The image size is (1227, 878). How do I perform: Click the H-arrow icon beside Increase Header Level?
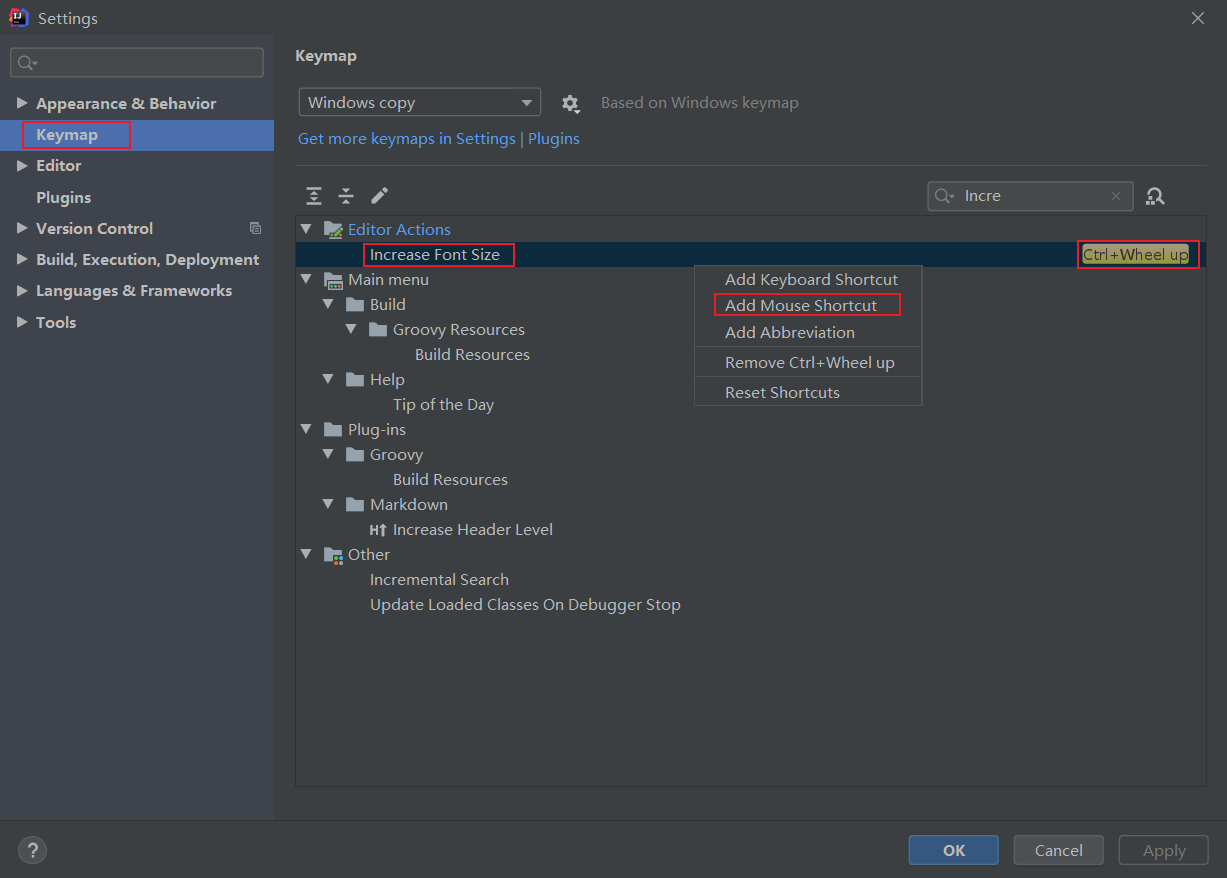[x=378, y=530]
